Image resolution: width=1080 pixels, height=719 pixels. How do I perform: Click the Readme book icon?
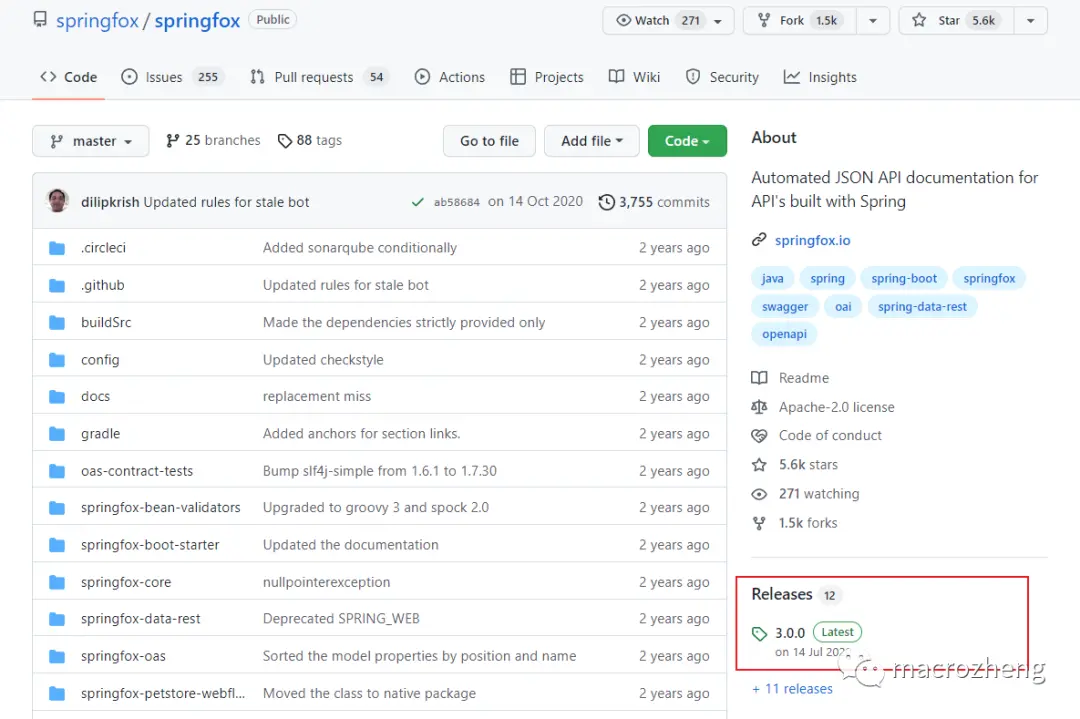(760, 378)
